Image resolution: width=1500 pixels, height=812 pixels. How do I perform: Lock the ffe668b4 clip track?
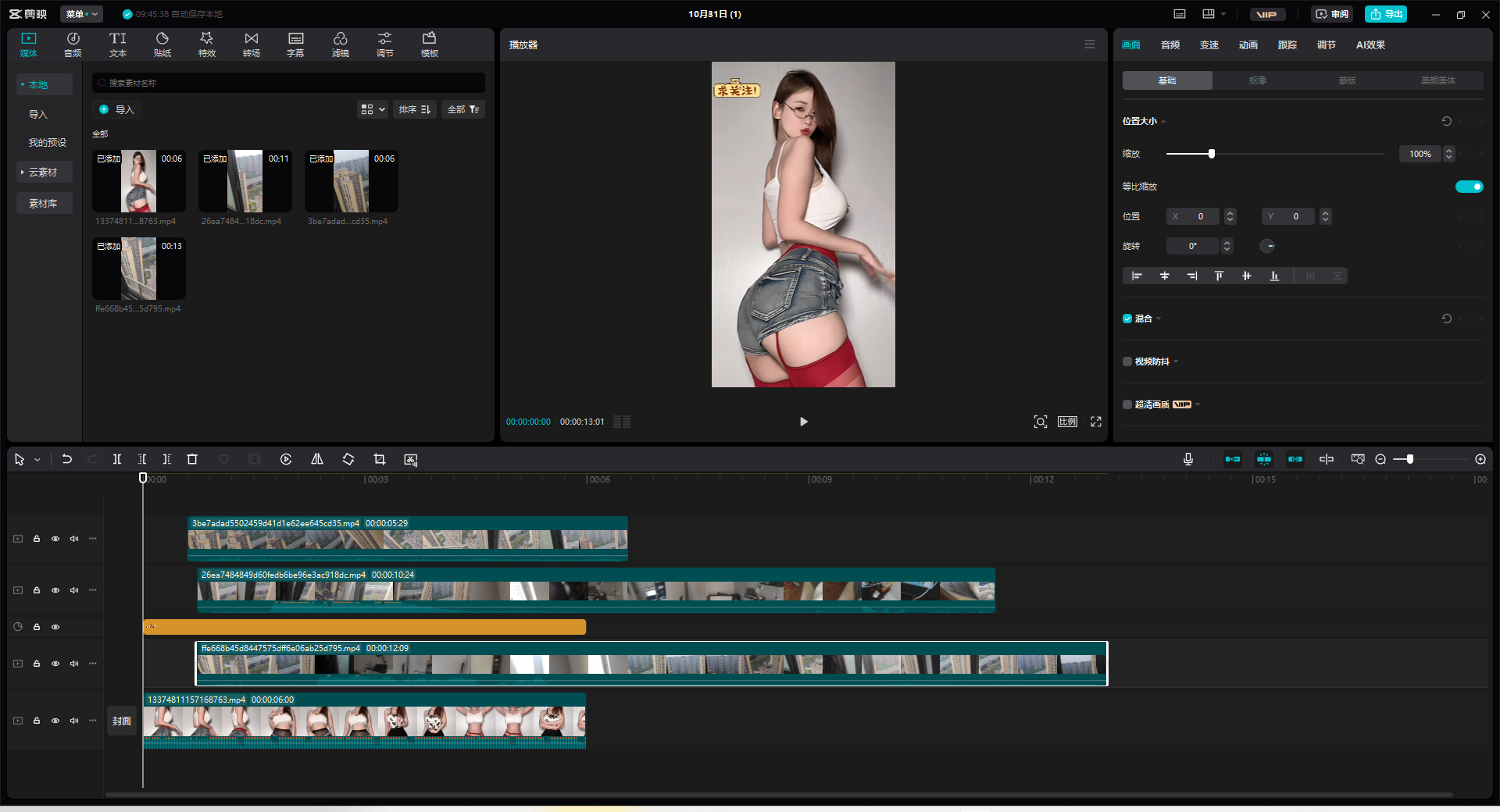click(37, 664)
